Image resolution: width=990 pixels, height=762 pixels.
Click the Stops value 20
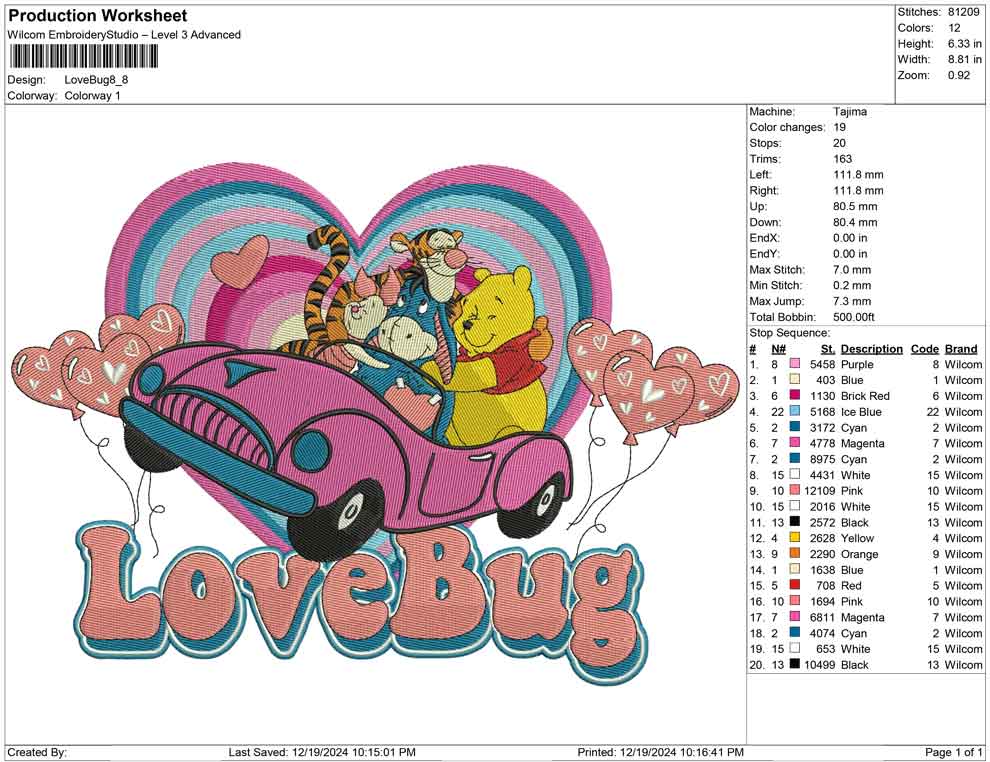coord(839,143)
